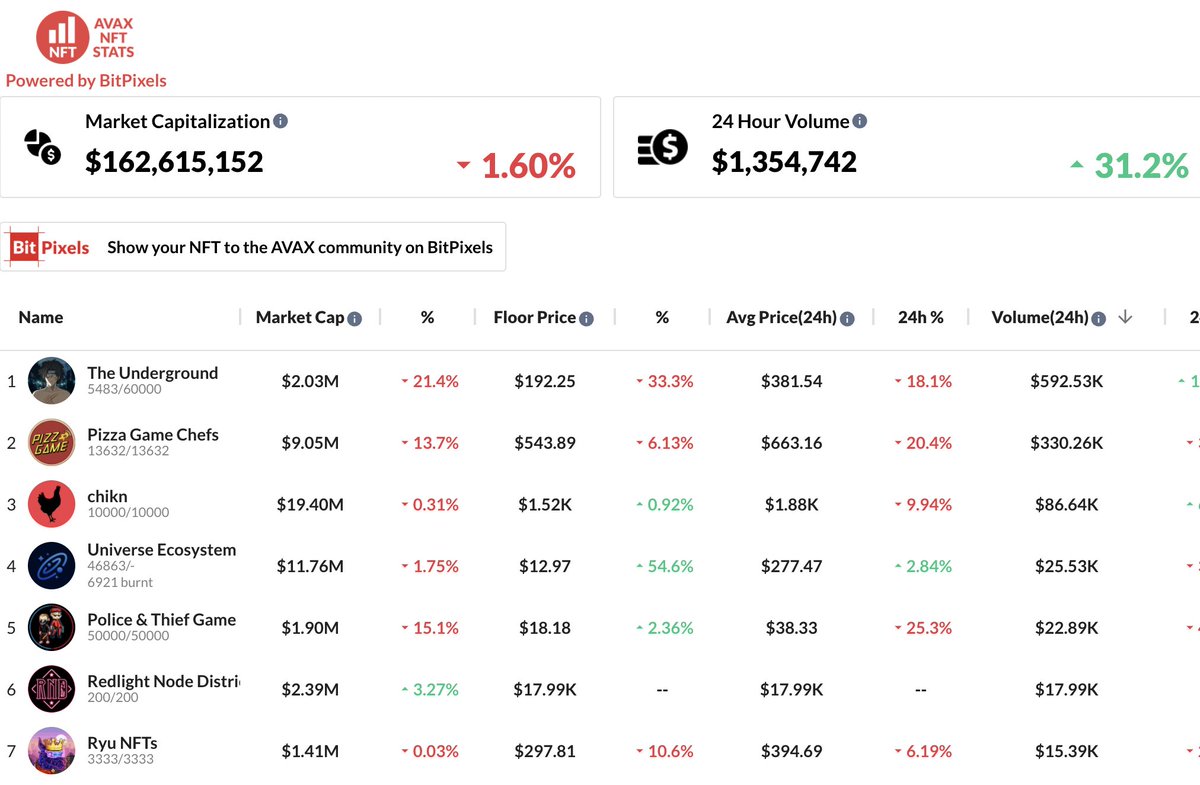Viewport: 1200px width, 785px height.
Task: Click Police & Thief volume $22.89K
Action: (x=1067, y=627)
